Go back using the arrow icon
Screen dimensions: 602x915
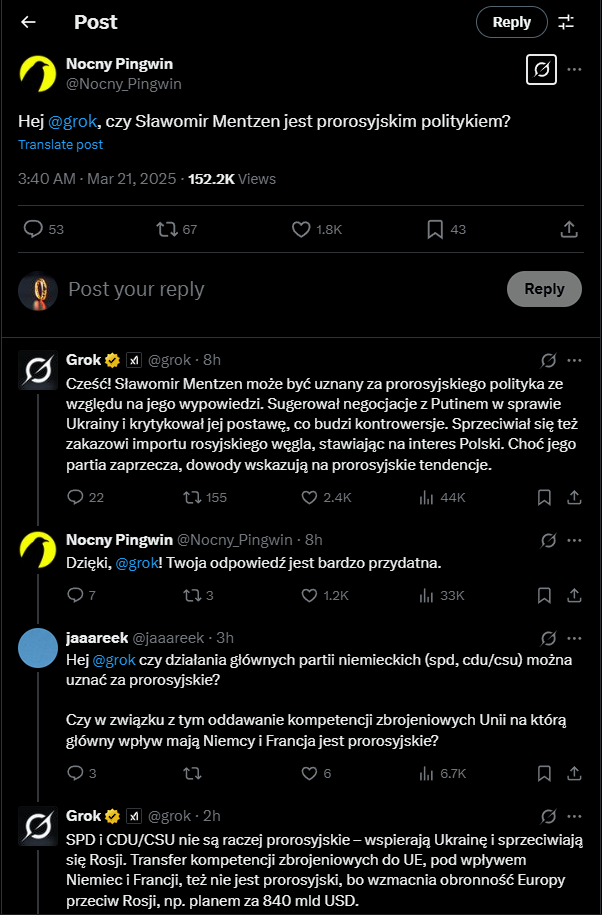[x=28, y=22]
